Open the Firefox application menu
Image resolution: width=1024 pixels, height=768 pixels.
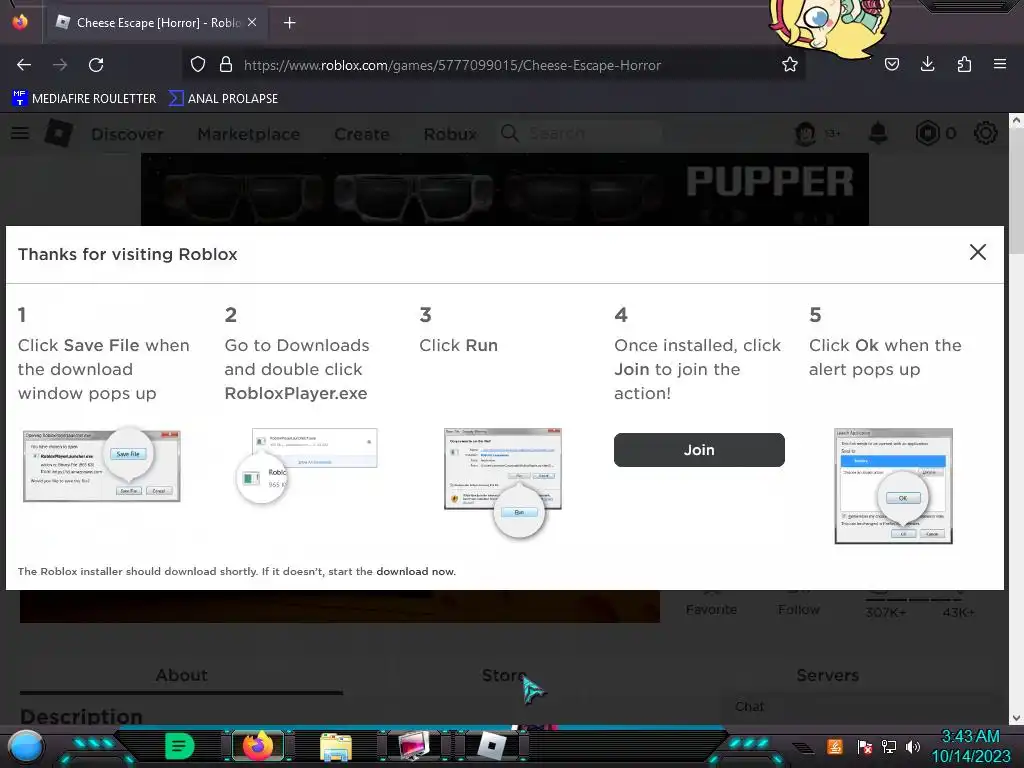[1000, 64]
